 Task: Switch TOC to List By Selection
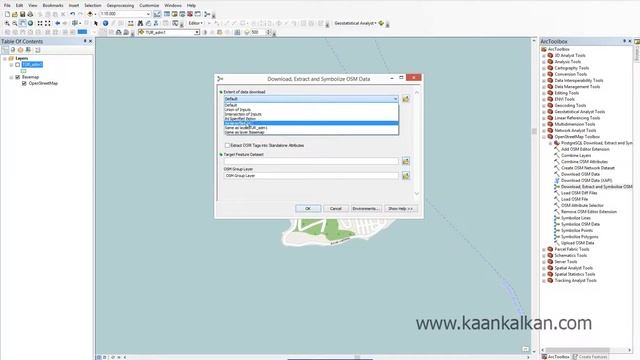tap(28, 50)
